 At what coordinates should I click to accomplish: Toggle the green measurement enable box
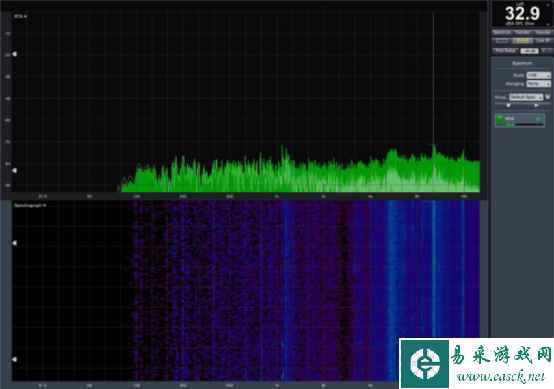coord(500,119)
